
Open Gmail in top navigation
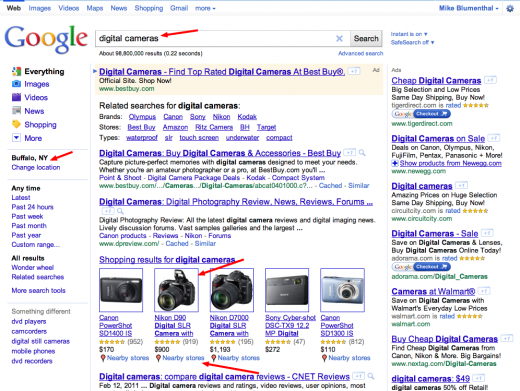point(179,8)
